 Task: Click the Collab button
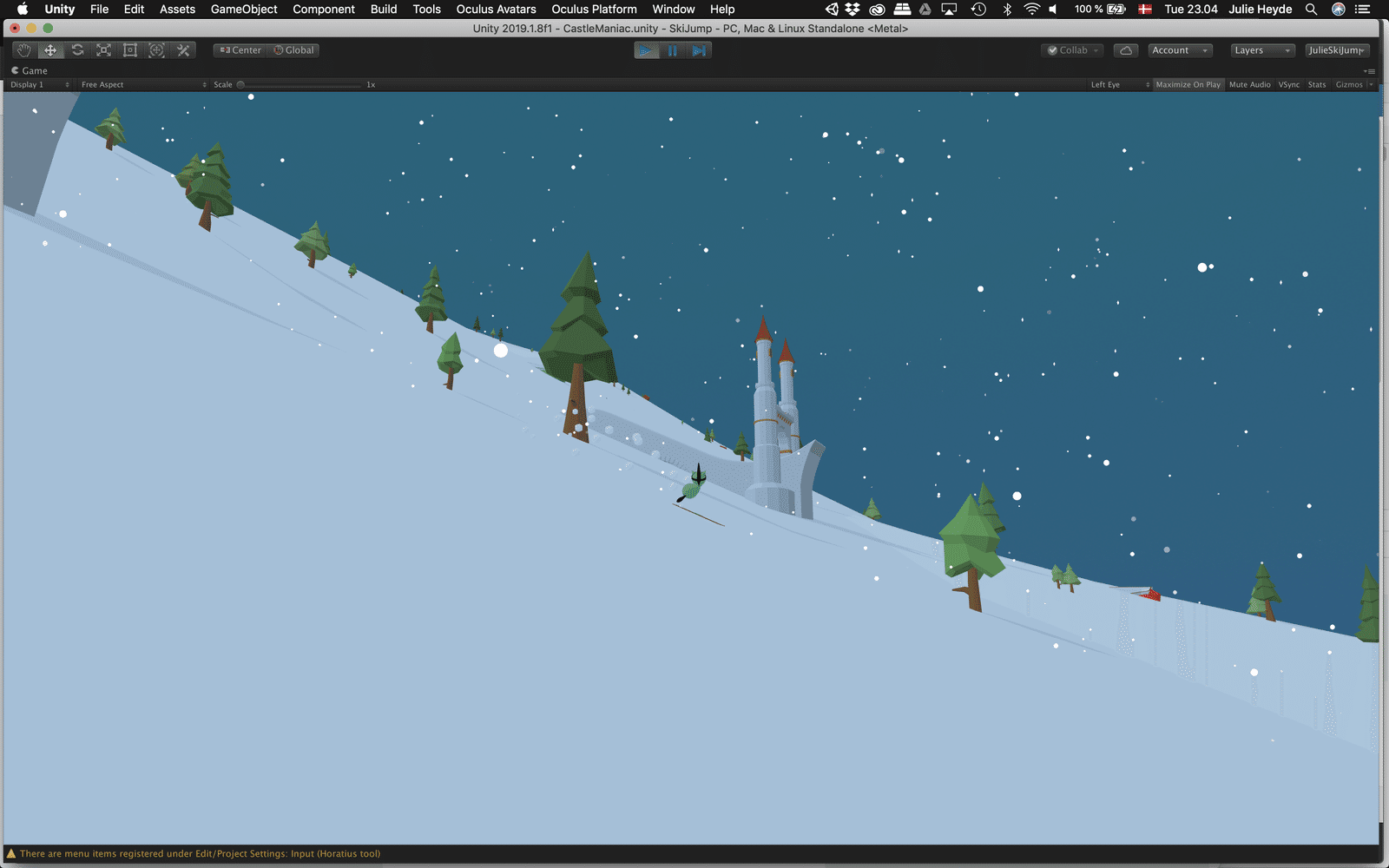[1072, 50]
